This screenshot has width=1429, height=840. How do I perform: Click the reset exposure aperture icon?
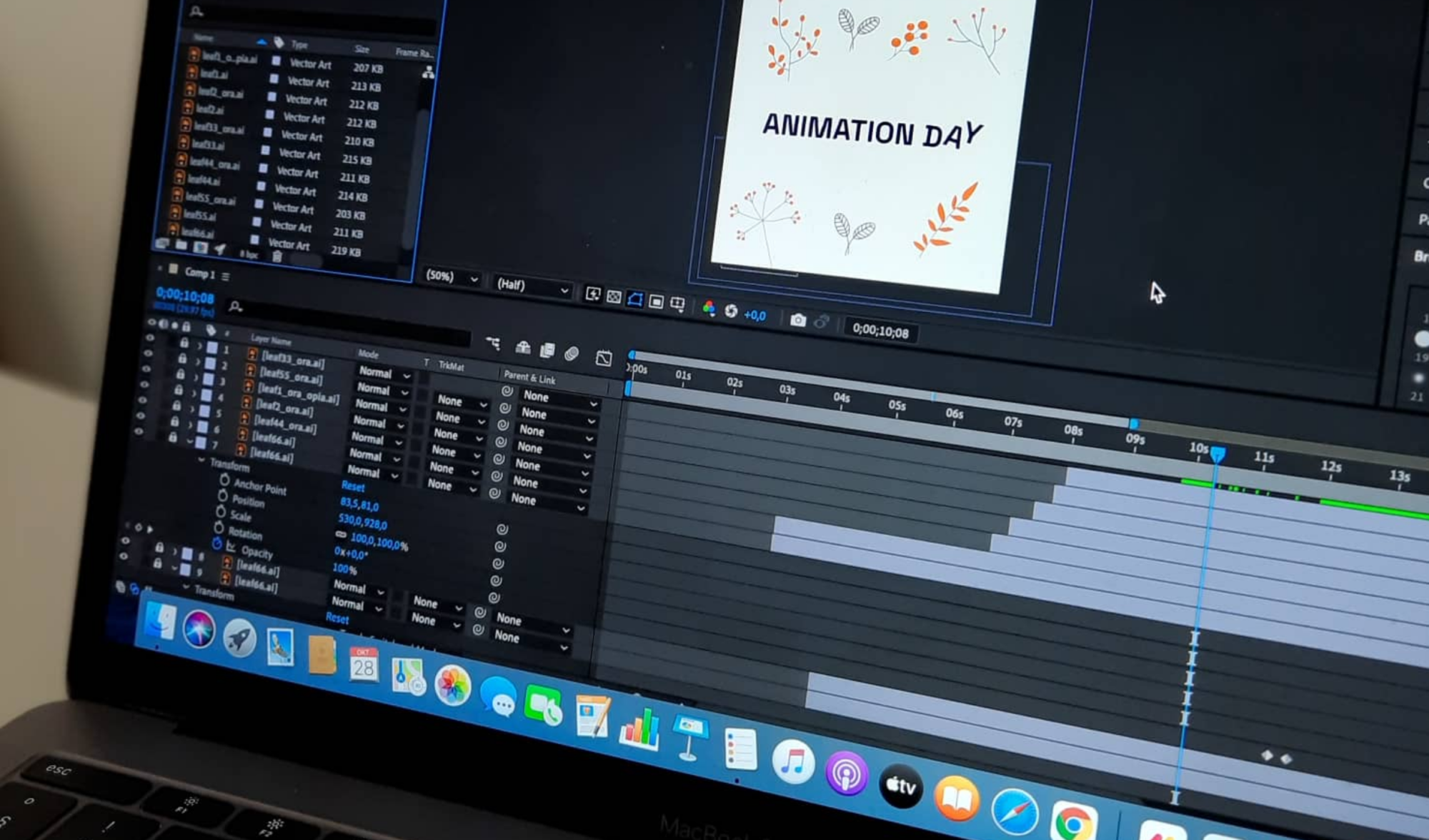click(x=731, y=311)
